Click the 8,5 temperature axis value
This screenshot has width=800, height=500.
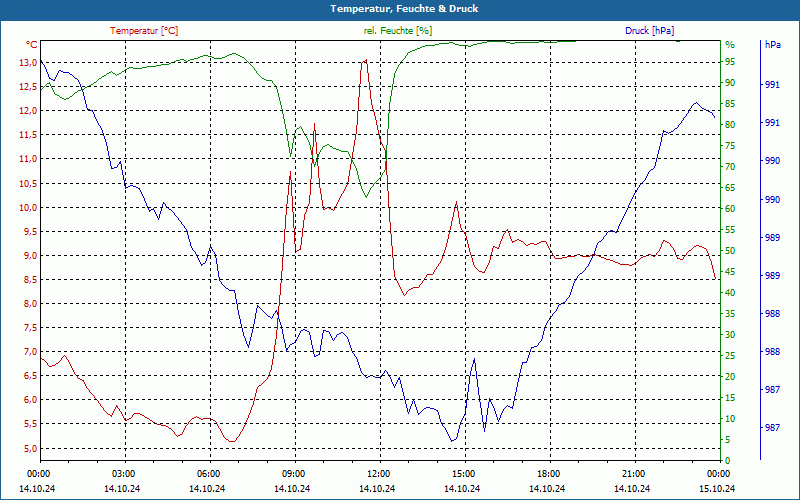click(30, 280)
